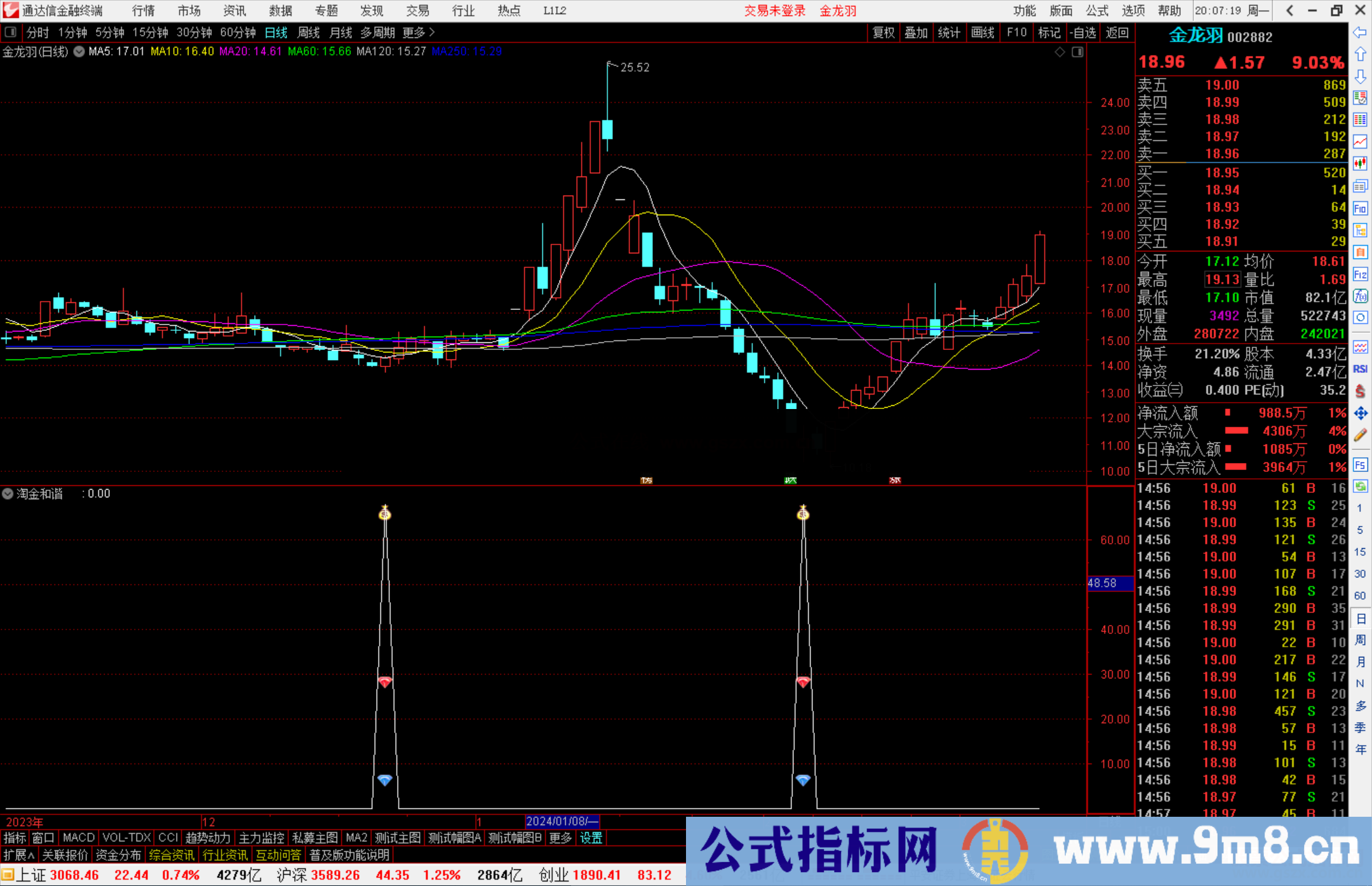Remove stock from watchlist via -自选
The height and width of the screenshot is (886, 1372).
[x=1084, y=32]
